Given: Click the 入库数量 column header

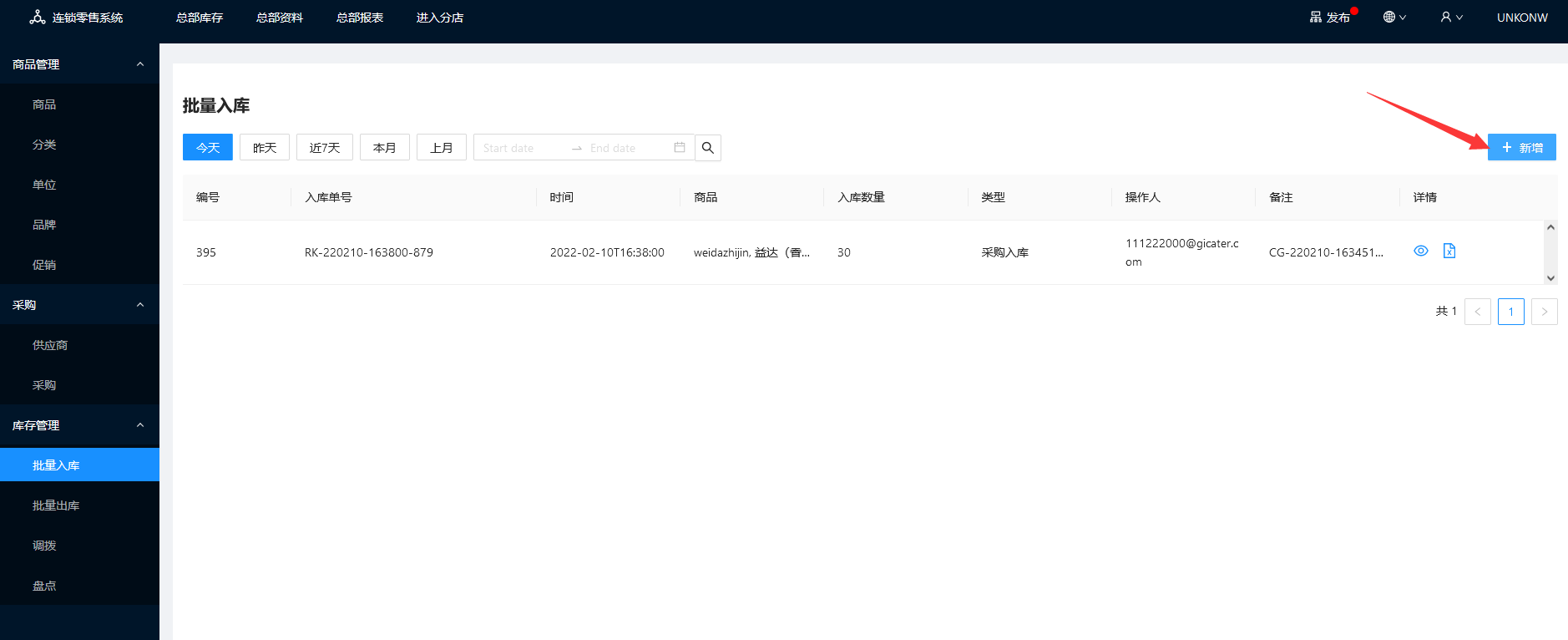Looking at the screenshot, I should pos(862,197).
